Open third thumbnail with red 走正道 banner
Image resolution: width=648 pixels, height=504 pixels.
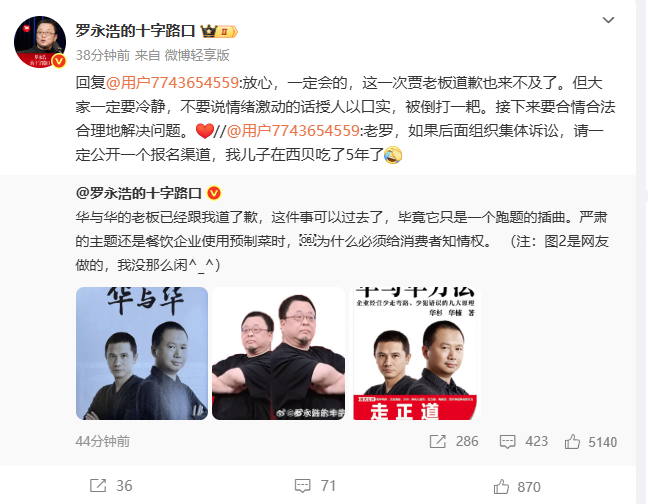(x=415, y=354)
